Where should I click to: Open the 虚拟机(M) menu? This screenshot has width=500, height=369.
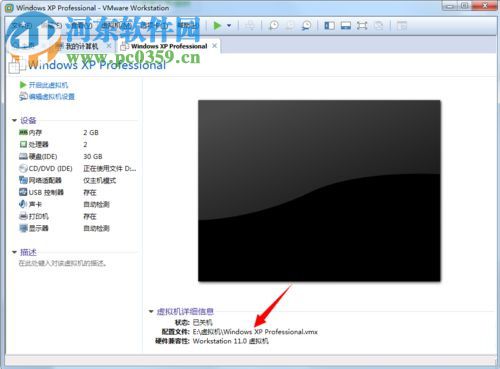[x=116, y=25]
